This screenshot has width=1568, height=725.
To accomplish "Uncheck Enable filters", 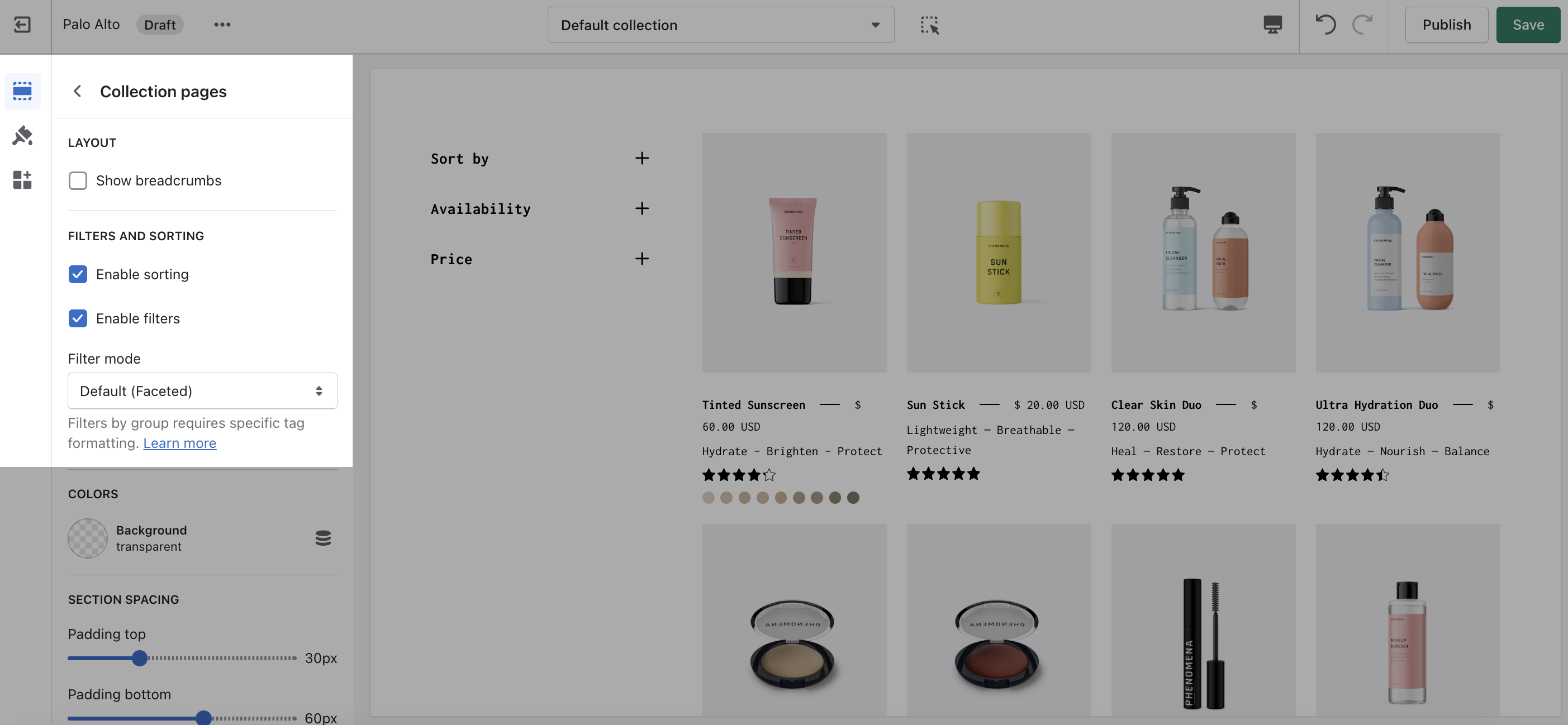I will [78, 318].
